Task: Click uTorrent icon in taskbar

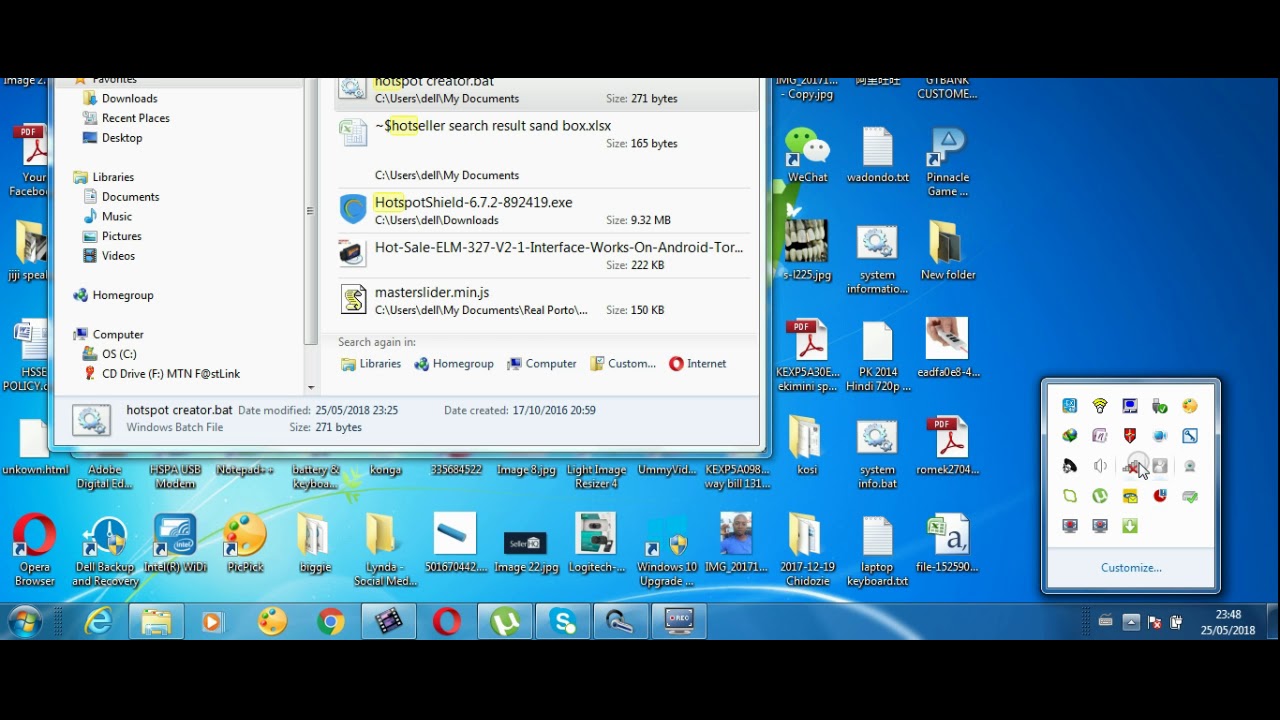Action: click(505, 622)
